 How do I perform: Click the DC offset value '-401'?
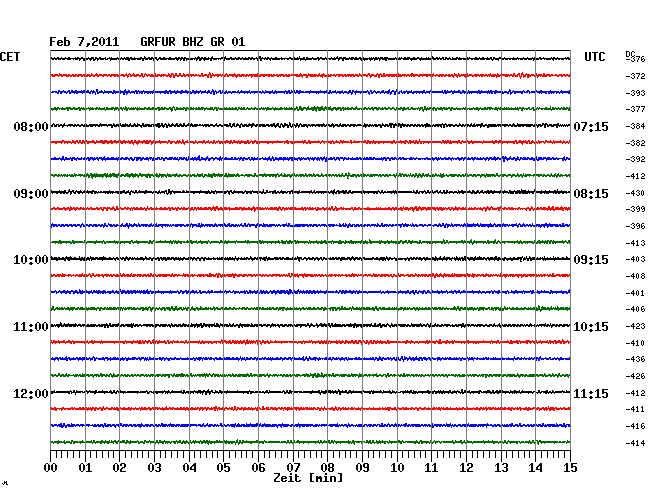pyautogui.click(x=635, y=293)
